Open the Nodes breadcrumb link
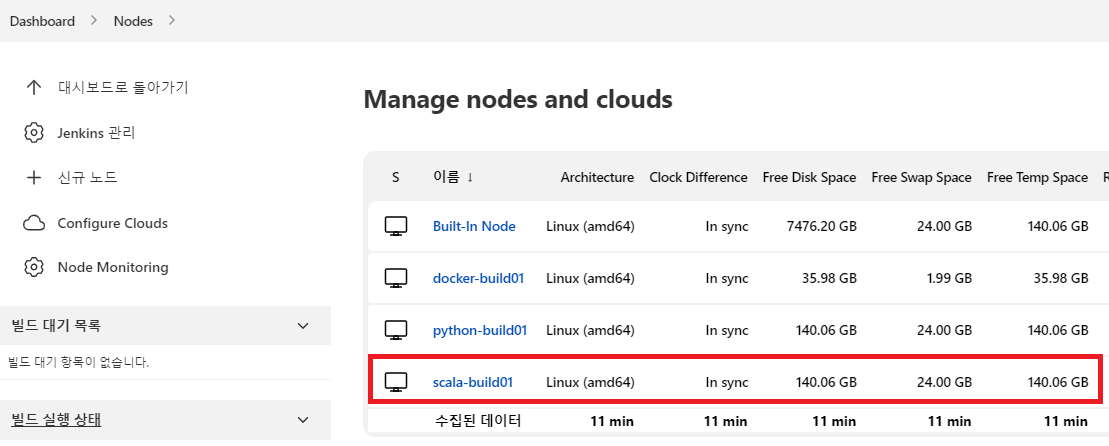 tap(133, 21)
